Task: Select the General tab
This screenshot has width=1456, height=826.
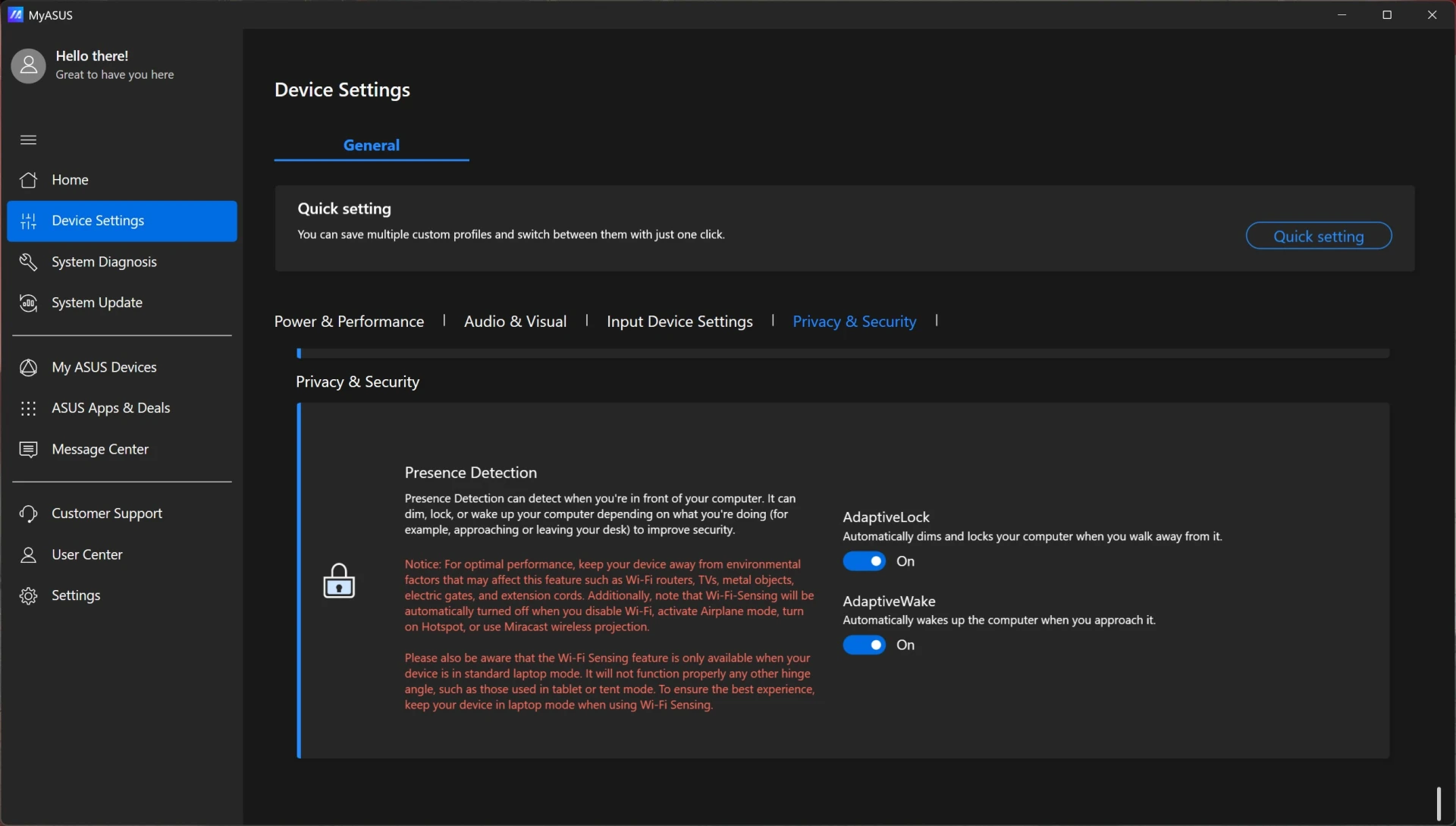Action: (x=372, y=145)
